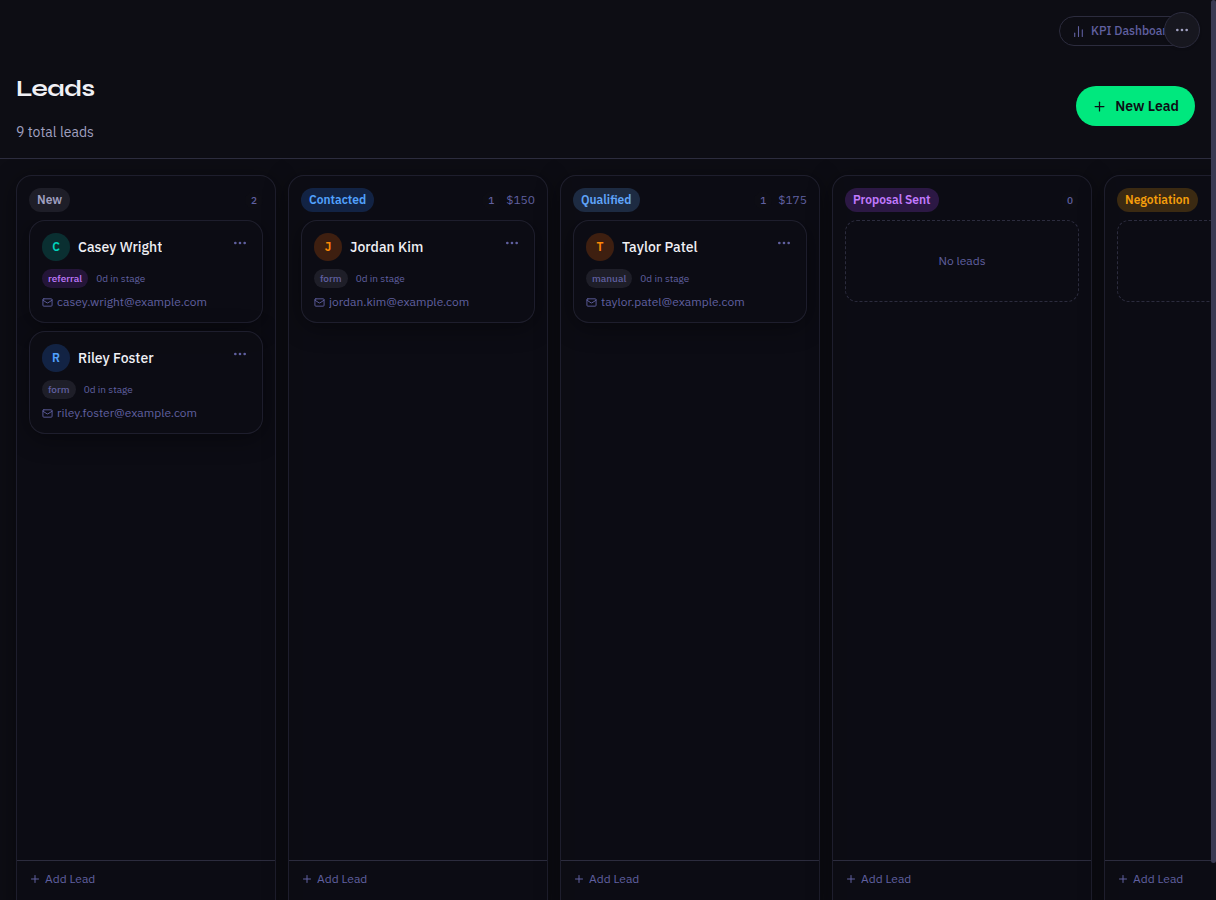Click casey.wright@example.com email
Viewport: 1216px width, 900px height.
[x=132, y=302]
